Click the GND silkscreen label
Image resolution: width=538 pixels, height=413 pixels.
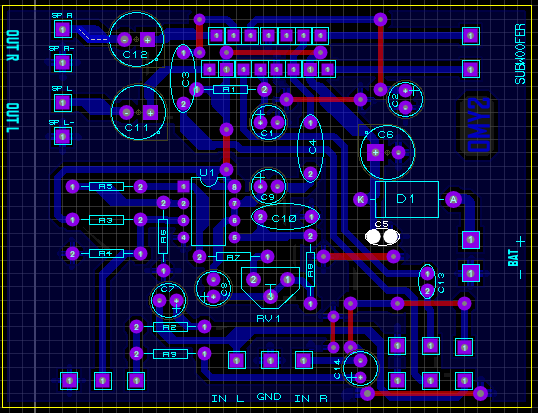pyautogui.click(x=269, y=397)
